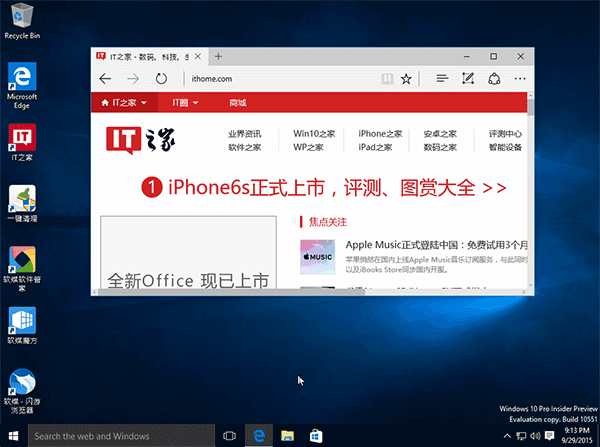
Task: Click the iPhone6s正式上市 headline banner
Action: pyautogui.click(x=324, y=188)
